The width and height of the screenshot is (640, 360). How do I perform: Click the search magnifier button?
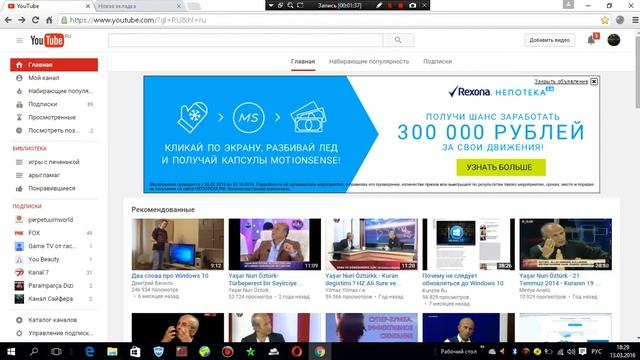tap(398, 40)
